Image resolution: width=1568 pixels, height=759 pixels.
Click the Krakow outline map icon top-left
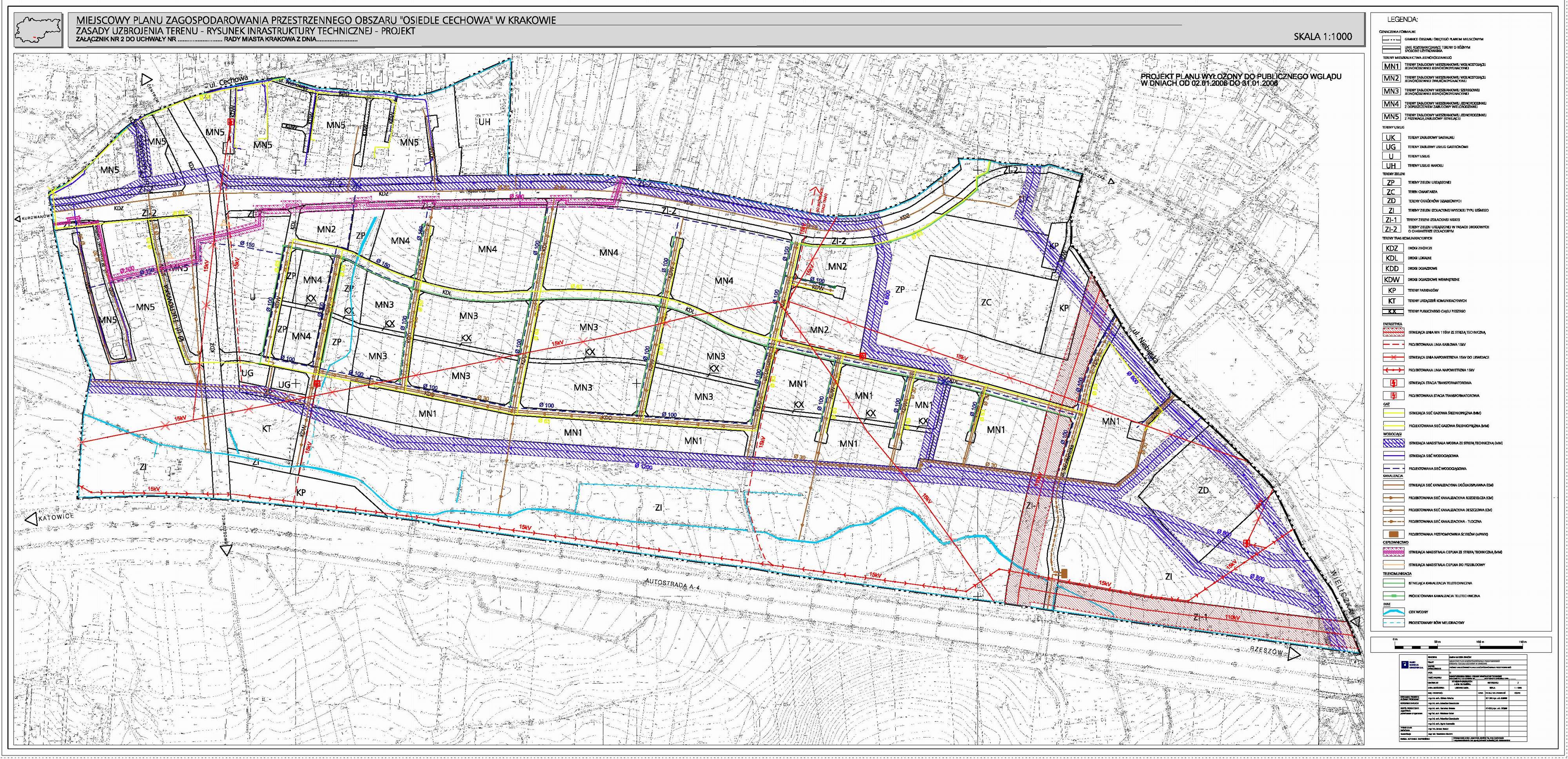click(x=38, y=29)
